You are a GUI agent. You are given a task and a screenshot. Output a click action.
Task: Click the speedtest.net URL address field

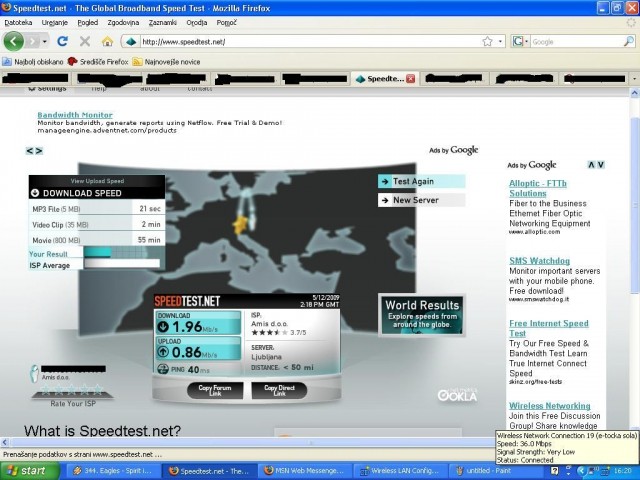pos(310,42)
